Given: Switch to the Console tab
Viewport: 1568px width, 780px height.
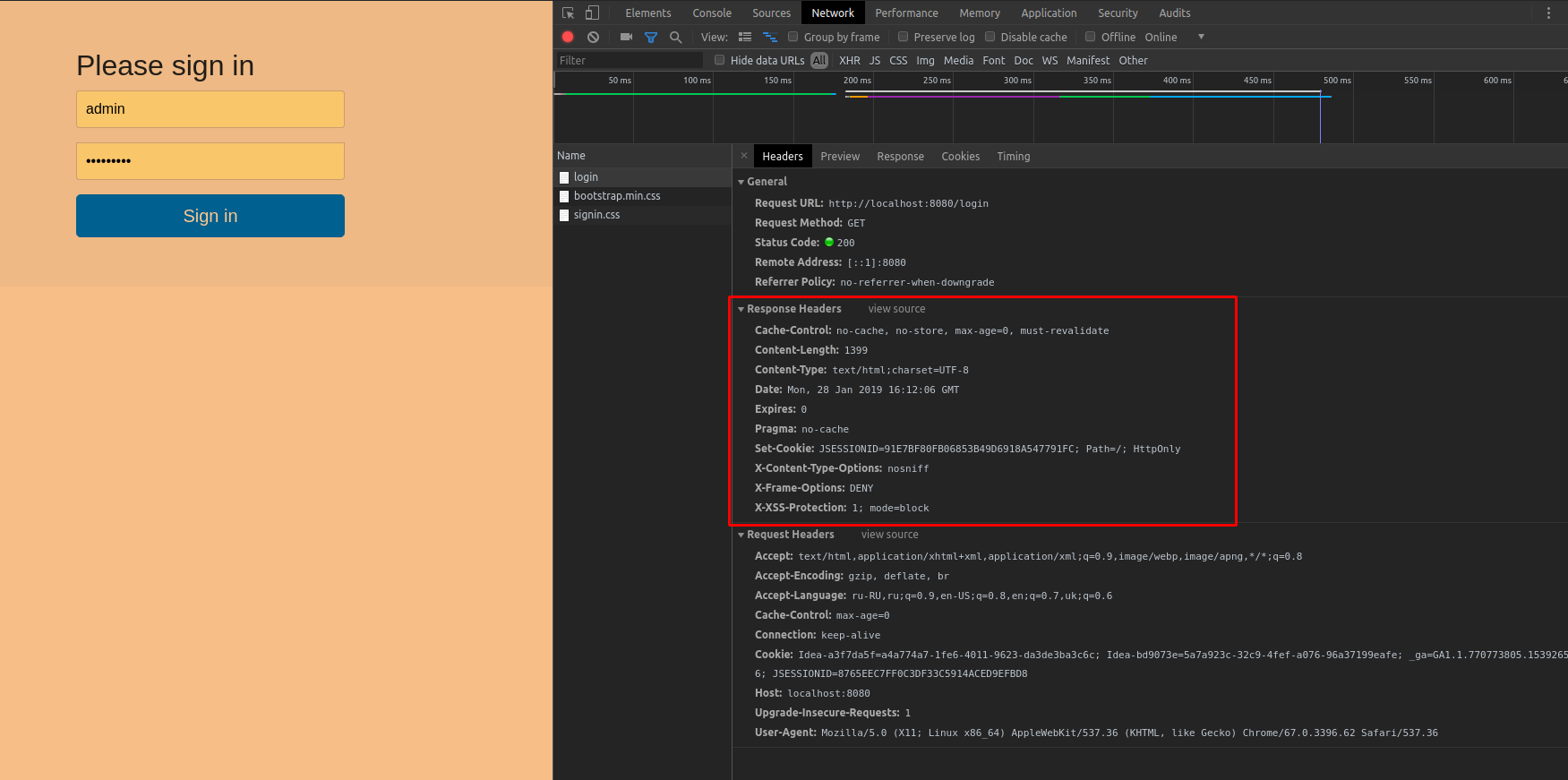Looking at the screenshot, I should point(712,13).
